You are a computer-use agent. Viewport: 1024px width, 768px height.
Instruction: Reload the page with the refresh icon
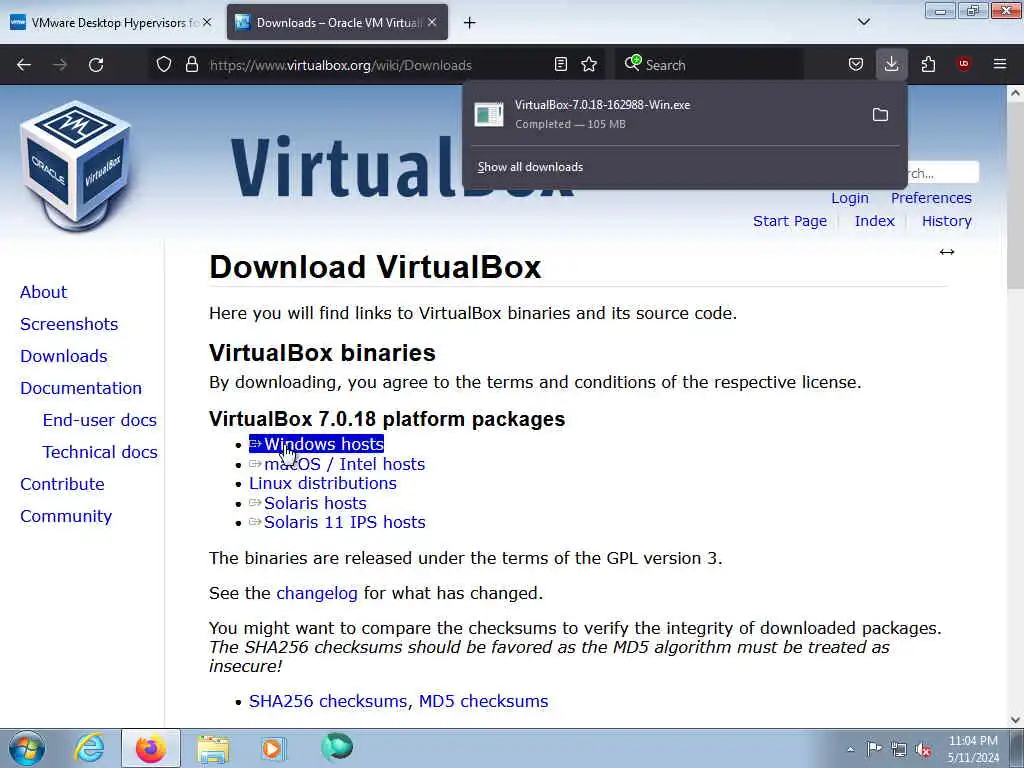pyautogui.click(x=96, y=65)
